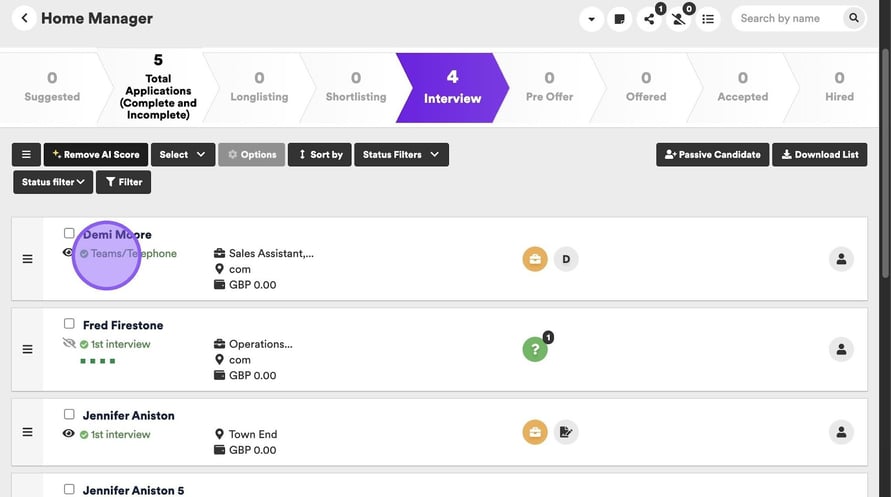Open the crossed-out user icon with badge 0
Viewport: 891px width, 497px height.
678,19
